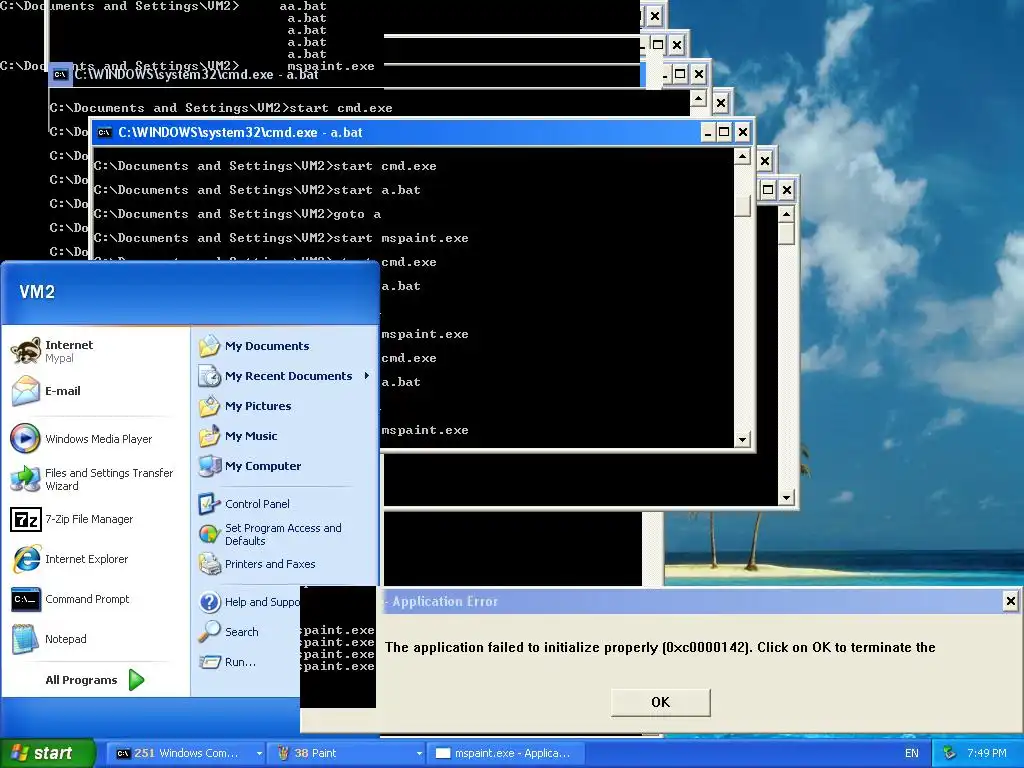Click scroll-up arrow in front cmd window

point(742,157)
